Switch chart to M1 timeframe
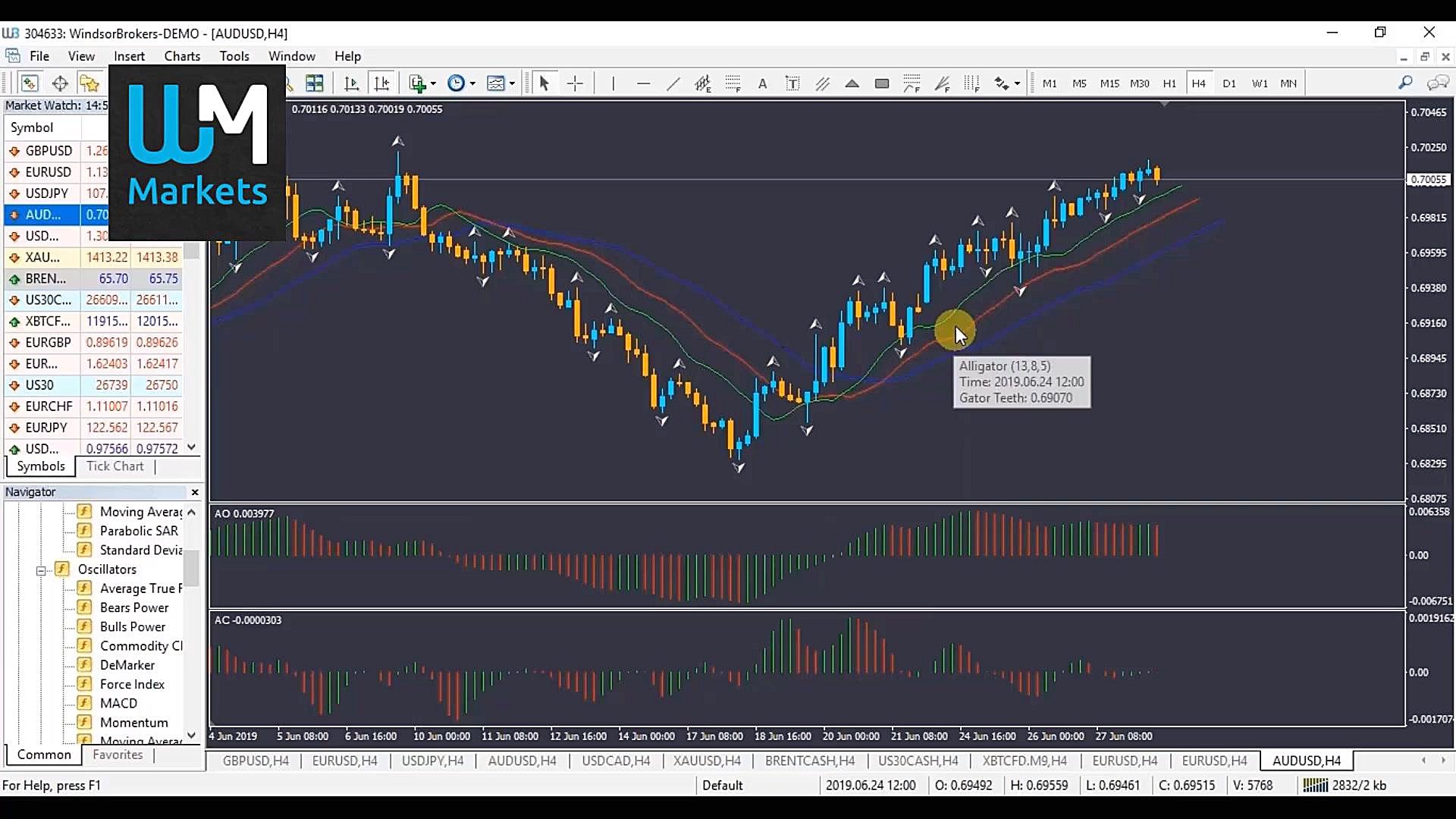 pyautogui.click(x=1050, y=83)
